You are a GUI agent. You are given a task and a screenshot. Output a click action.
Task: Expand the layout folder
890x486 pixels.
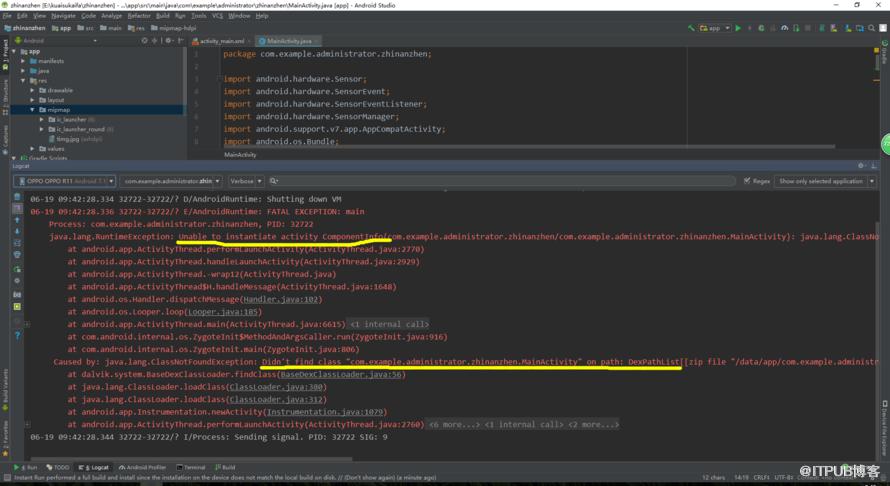[x=32, y=100]
